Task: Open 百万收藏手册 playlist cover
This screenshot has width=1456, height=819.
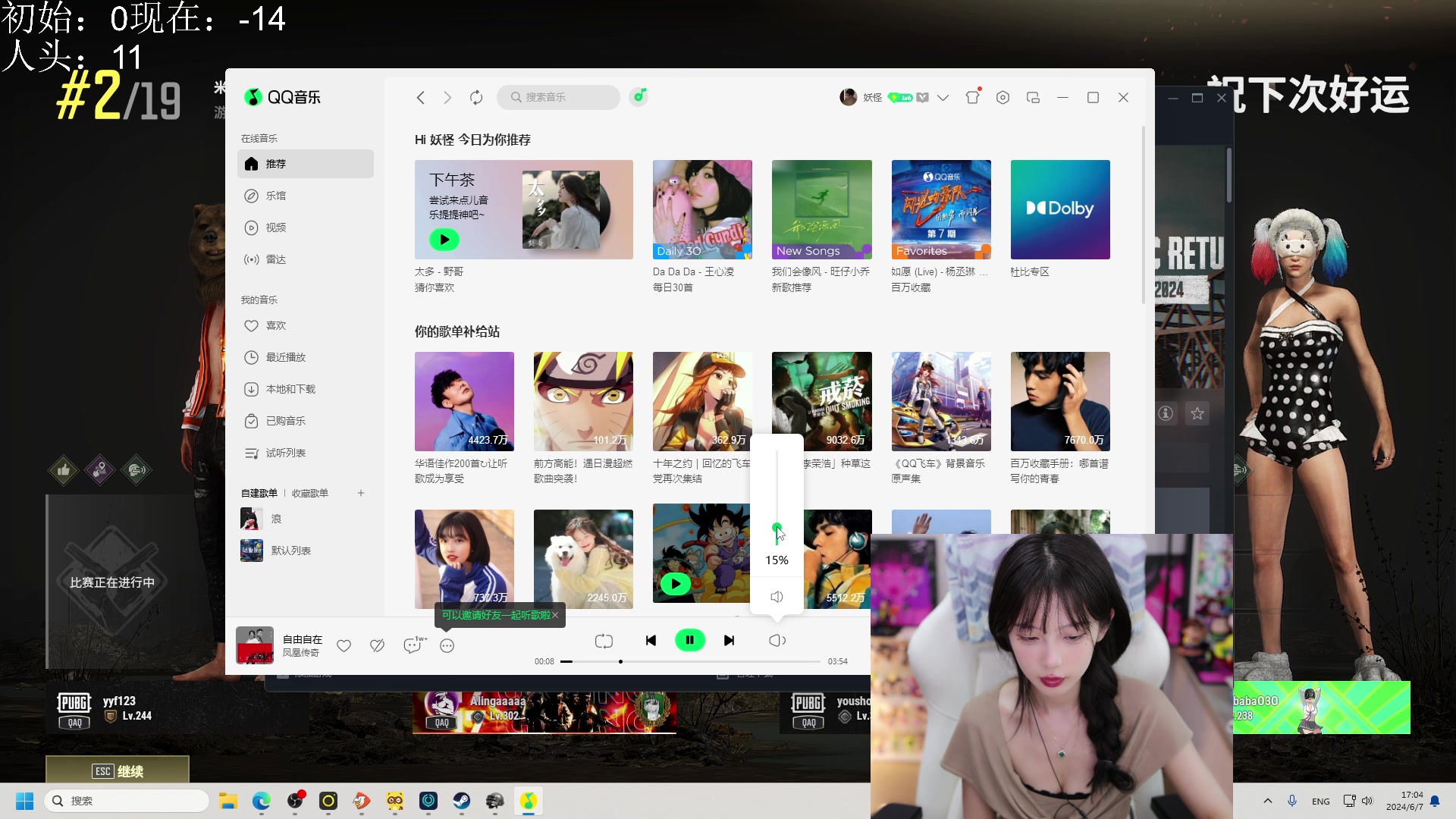Action: (x=1060, y=401)
